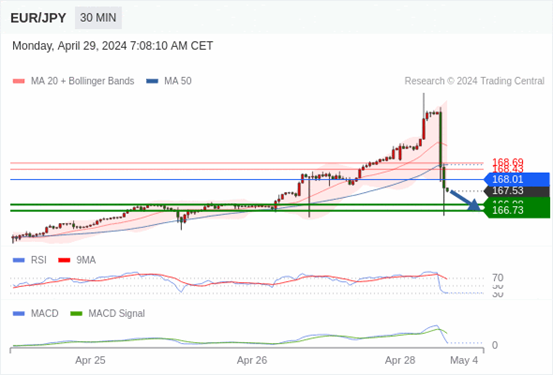
Task: Toggle the 9MA legend entry
Action: 77,260
